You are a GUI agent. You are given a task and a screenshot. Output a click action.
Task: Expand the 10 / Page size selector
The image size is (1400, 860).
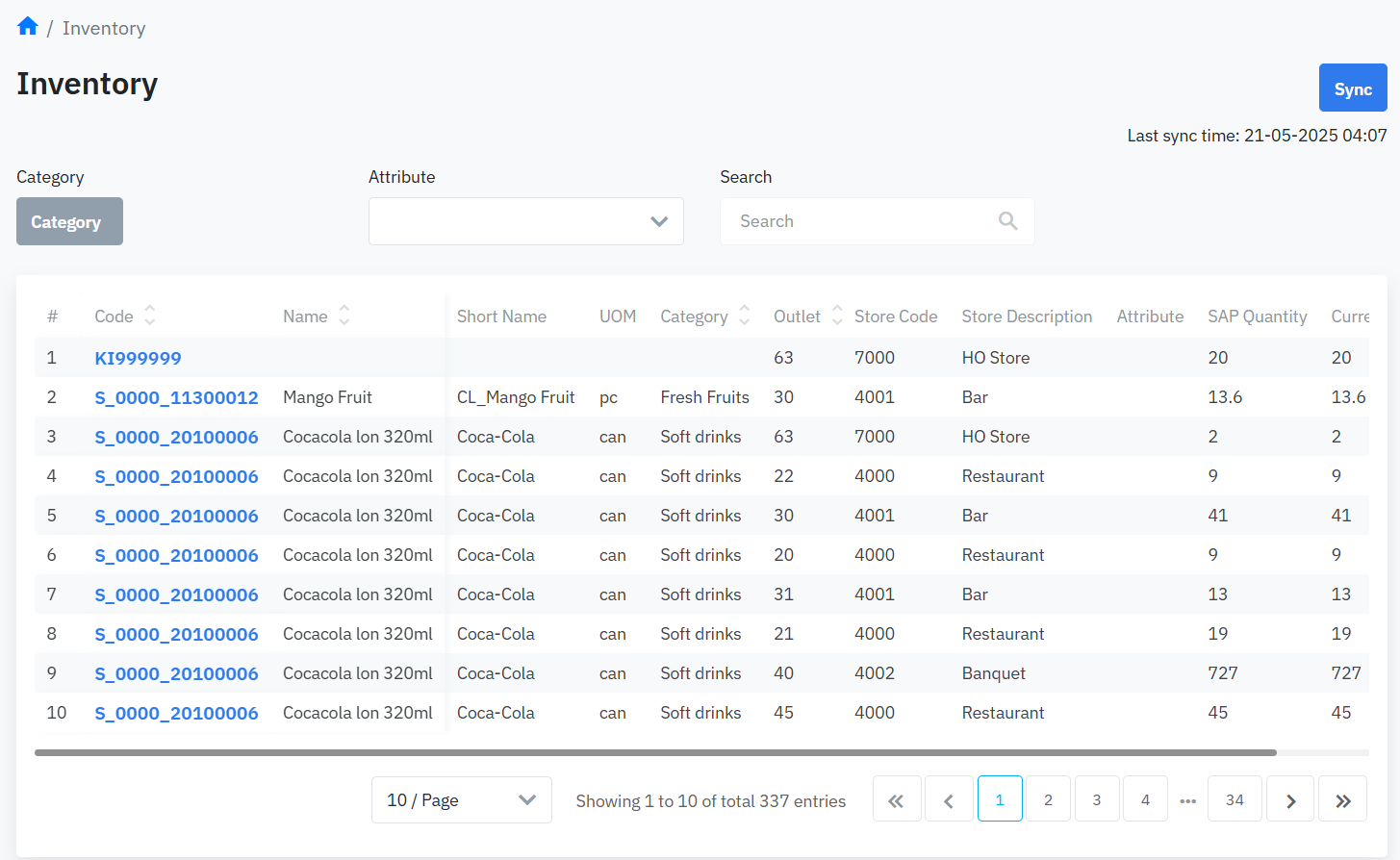(461, 800)
